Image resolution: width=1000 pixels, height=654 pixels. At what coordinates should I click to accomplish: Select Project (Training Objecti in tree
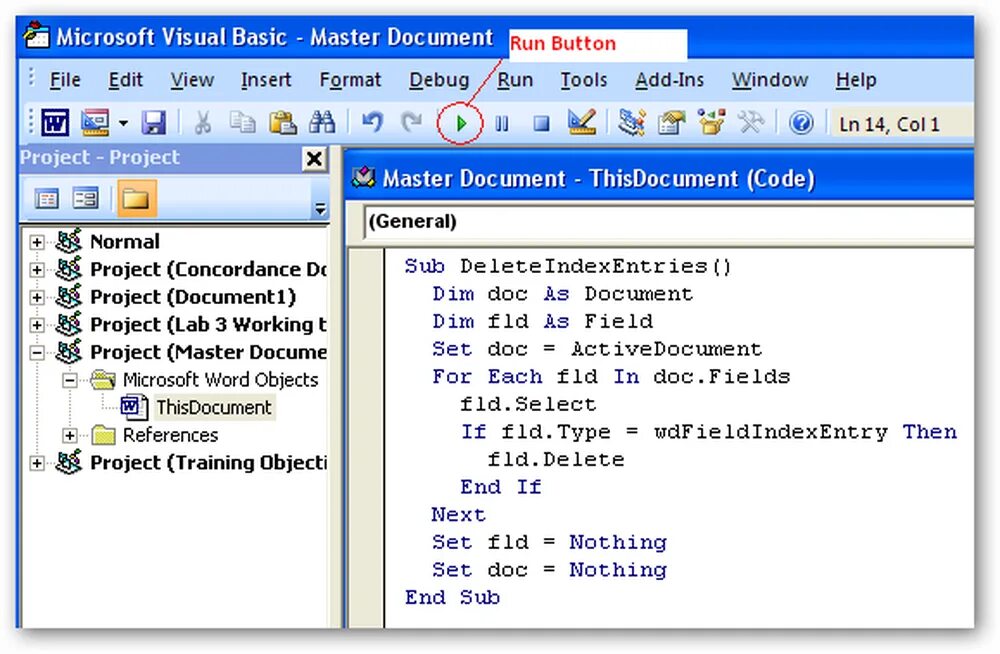click(209, 463)
